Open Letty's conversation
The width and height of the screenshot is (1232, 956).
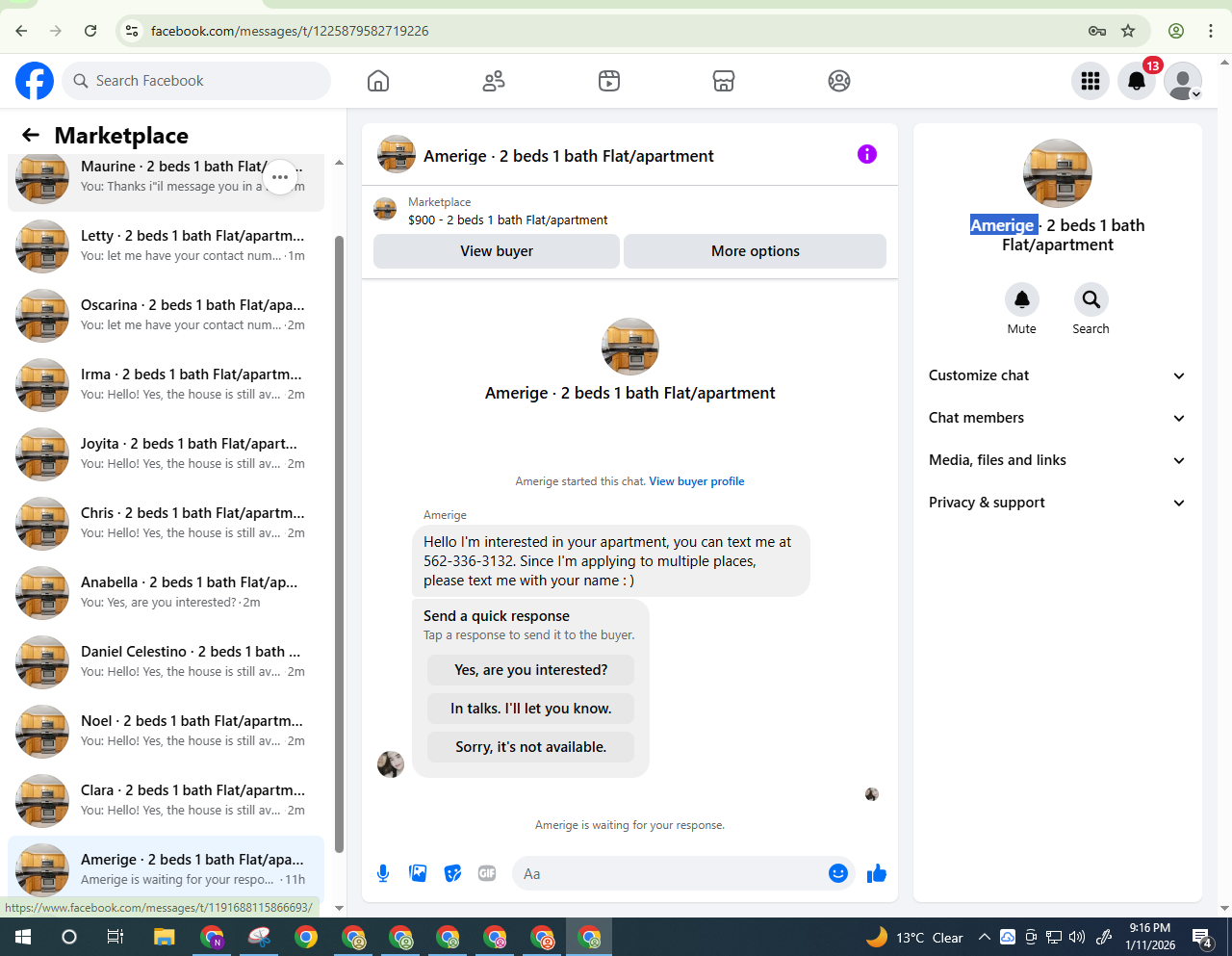click(166, 246)
